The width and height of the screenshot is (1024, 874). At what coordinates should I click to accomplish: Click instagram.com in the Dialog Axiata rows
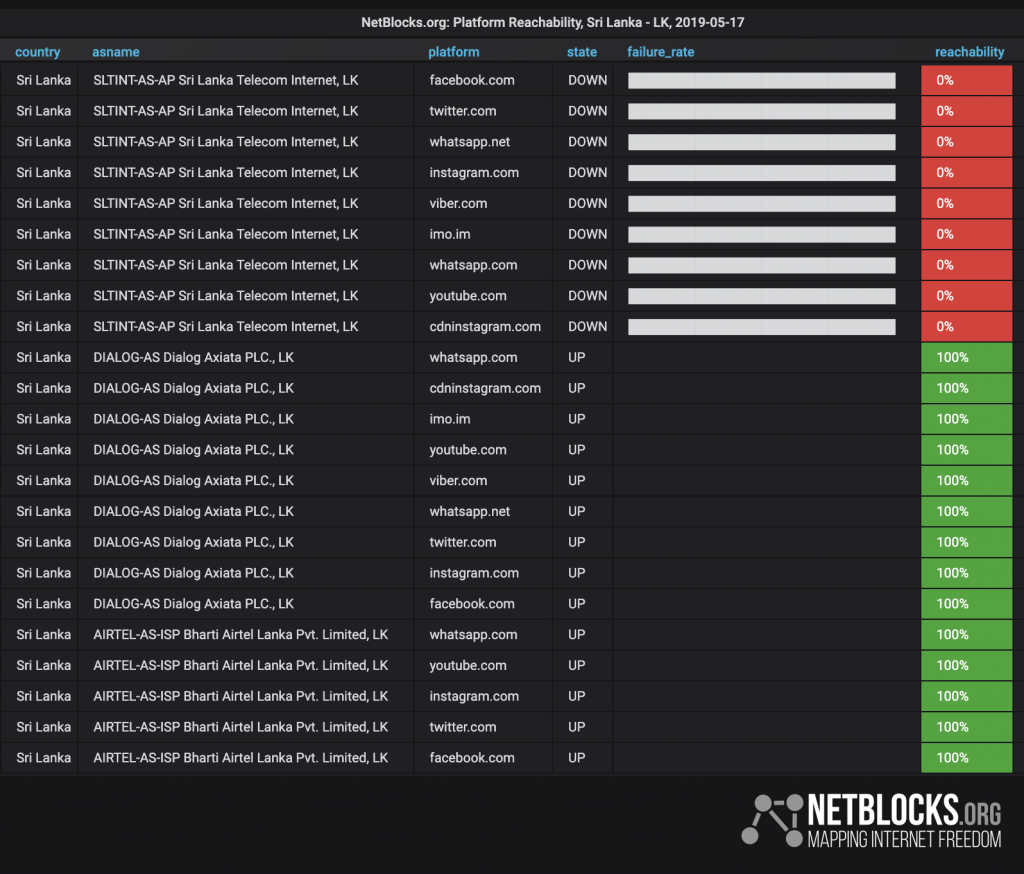pos(474,573)
